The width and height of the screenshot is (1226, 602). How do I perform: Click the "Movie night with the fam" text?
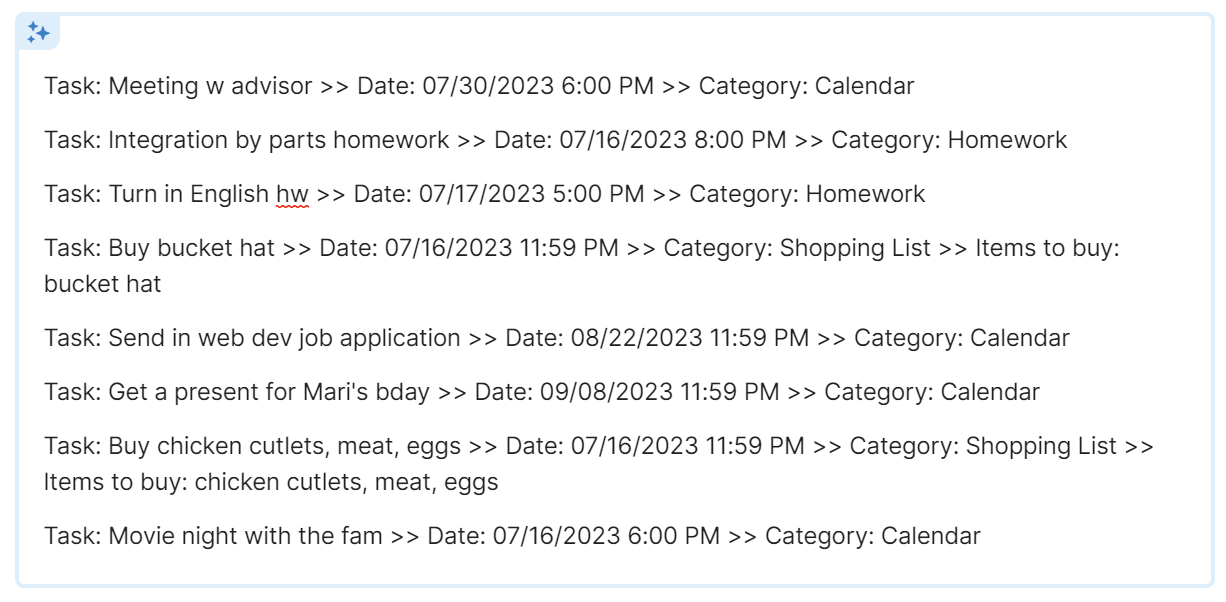tap(245, 536)
